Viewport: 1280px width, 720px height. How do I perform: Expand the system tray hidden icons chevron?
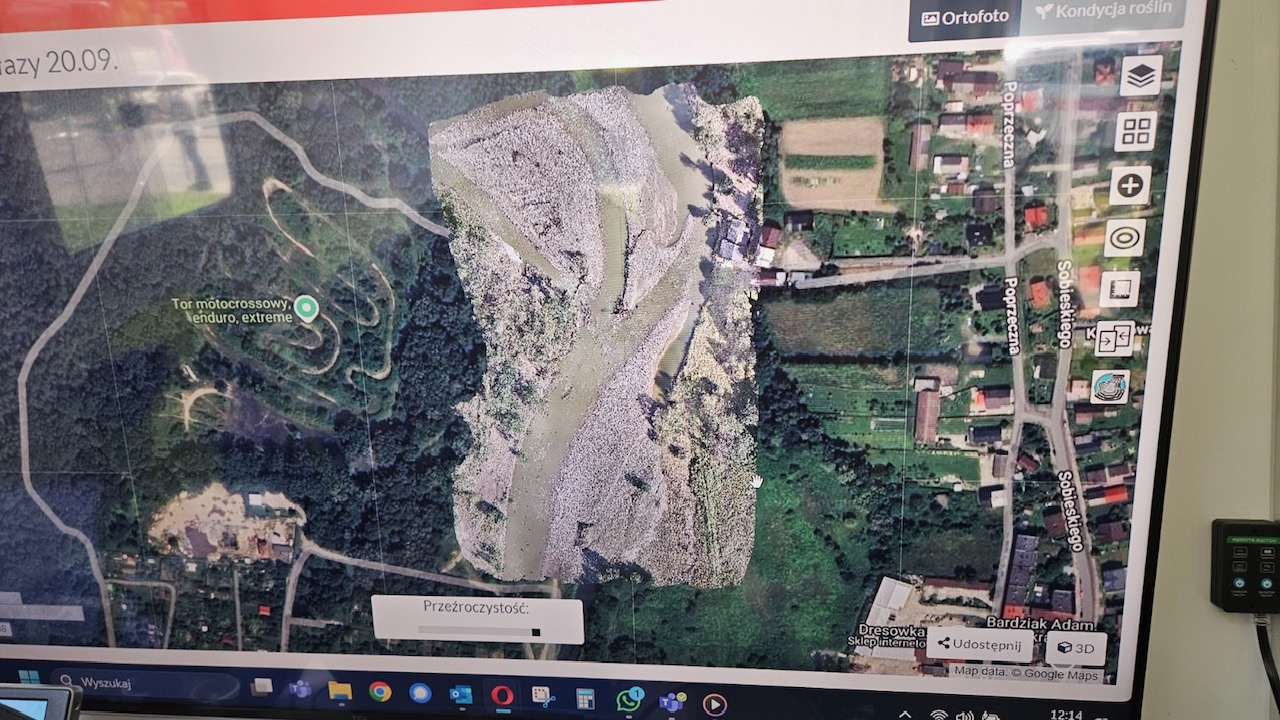coord(905,714)
